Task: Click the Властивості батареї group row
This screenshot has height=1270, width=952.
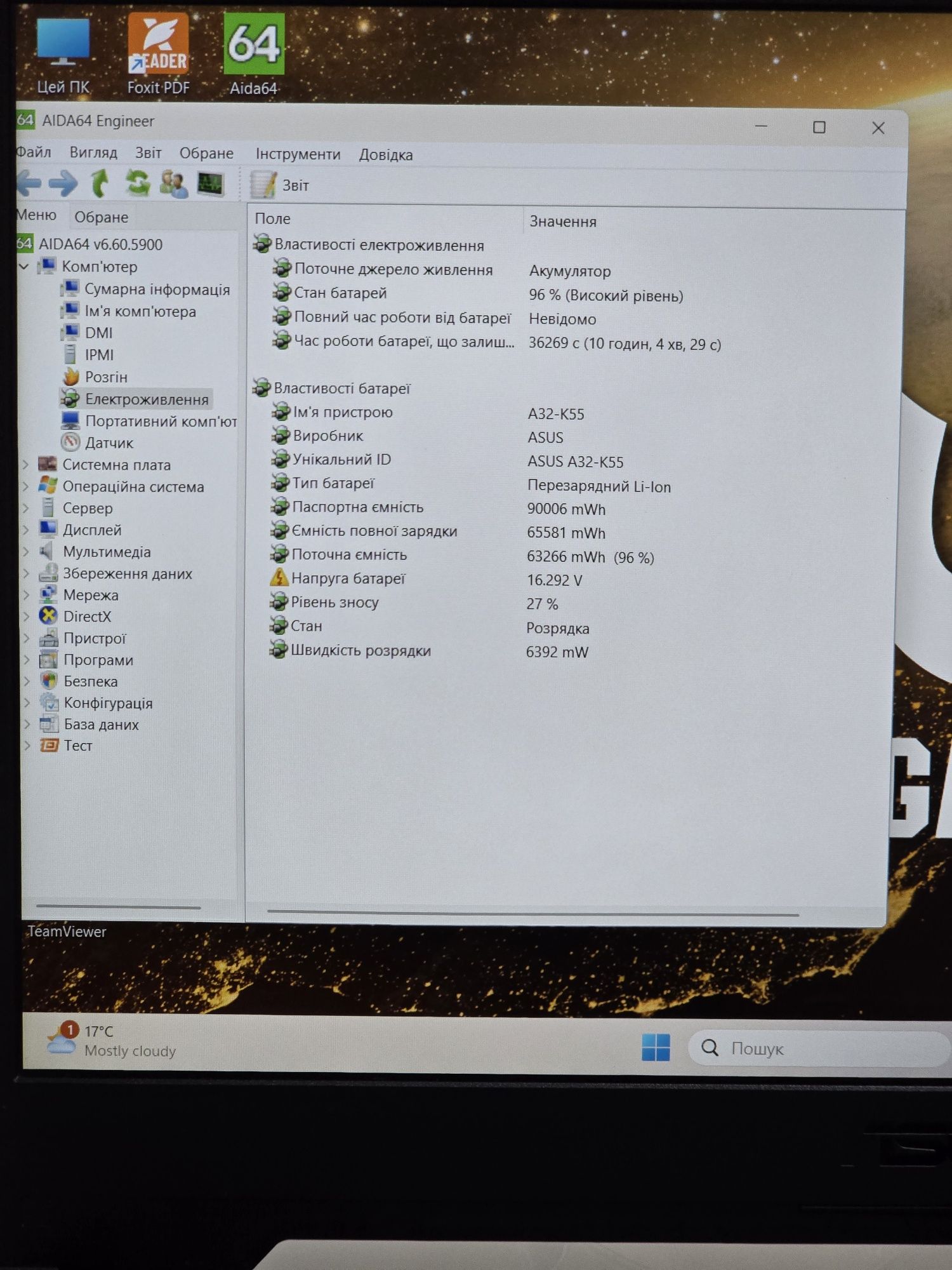Action: [x=332, y=387]
